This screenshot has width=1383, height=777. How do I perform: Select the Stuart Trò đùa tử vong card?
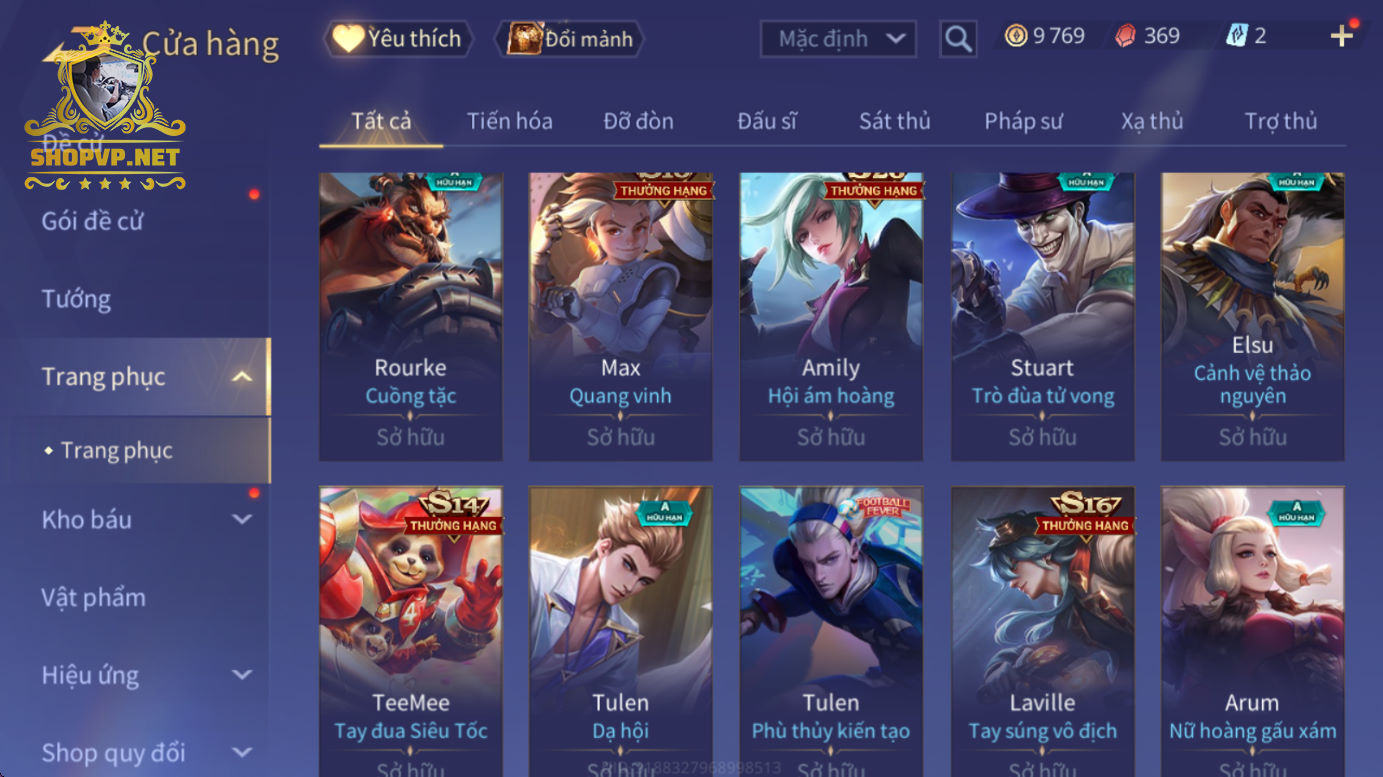(x=1042, y=316)
